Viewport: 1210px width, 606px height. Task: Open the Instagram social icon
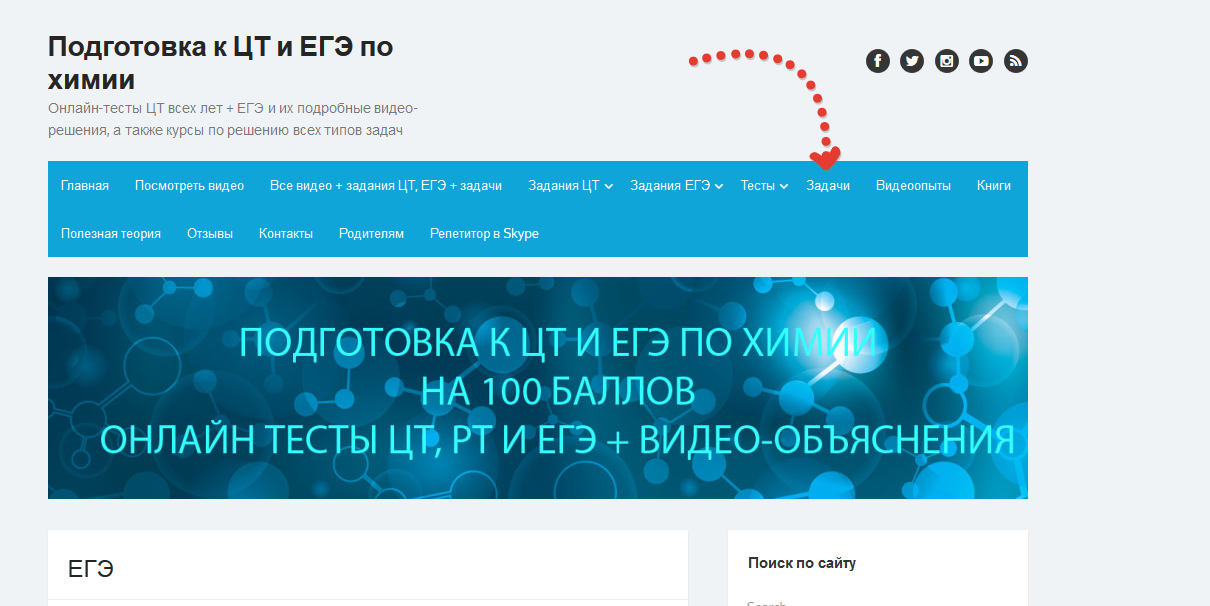point(947,61)
